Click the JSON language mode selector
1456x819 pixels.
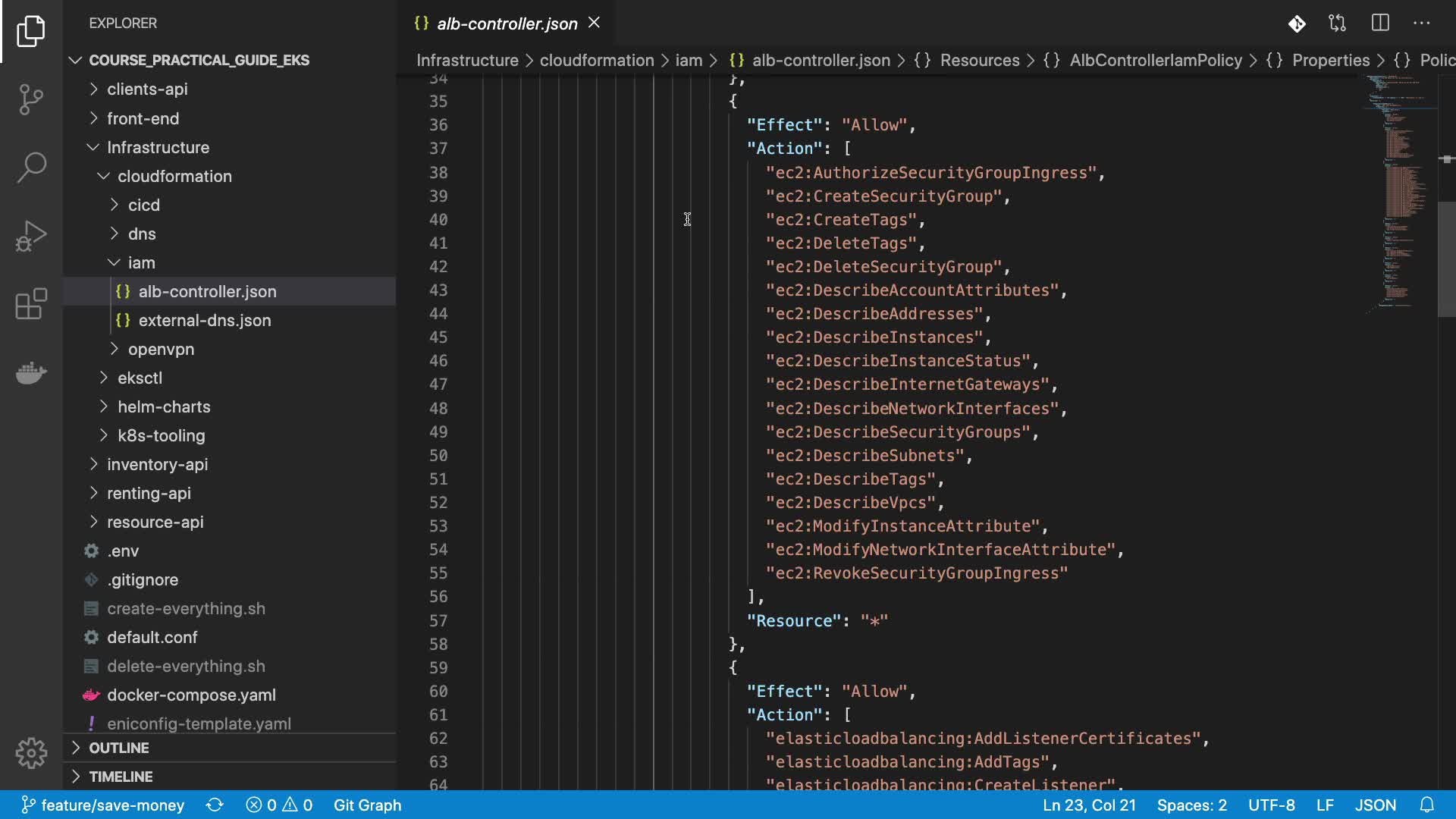(x=1375, y=805)
